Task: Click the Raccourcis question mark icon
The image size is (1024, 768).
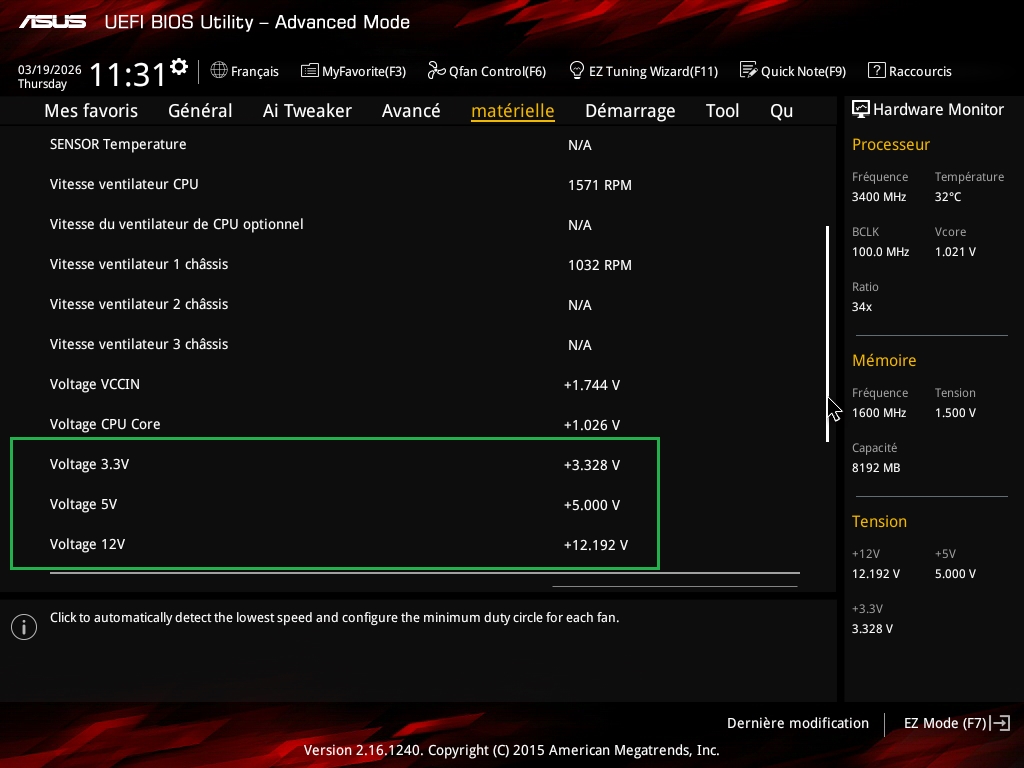Action: click(876, 70)
